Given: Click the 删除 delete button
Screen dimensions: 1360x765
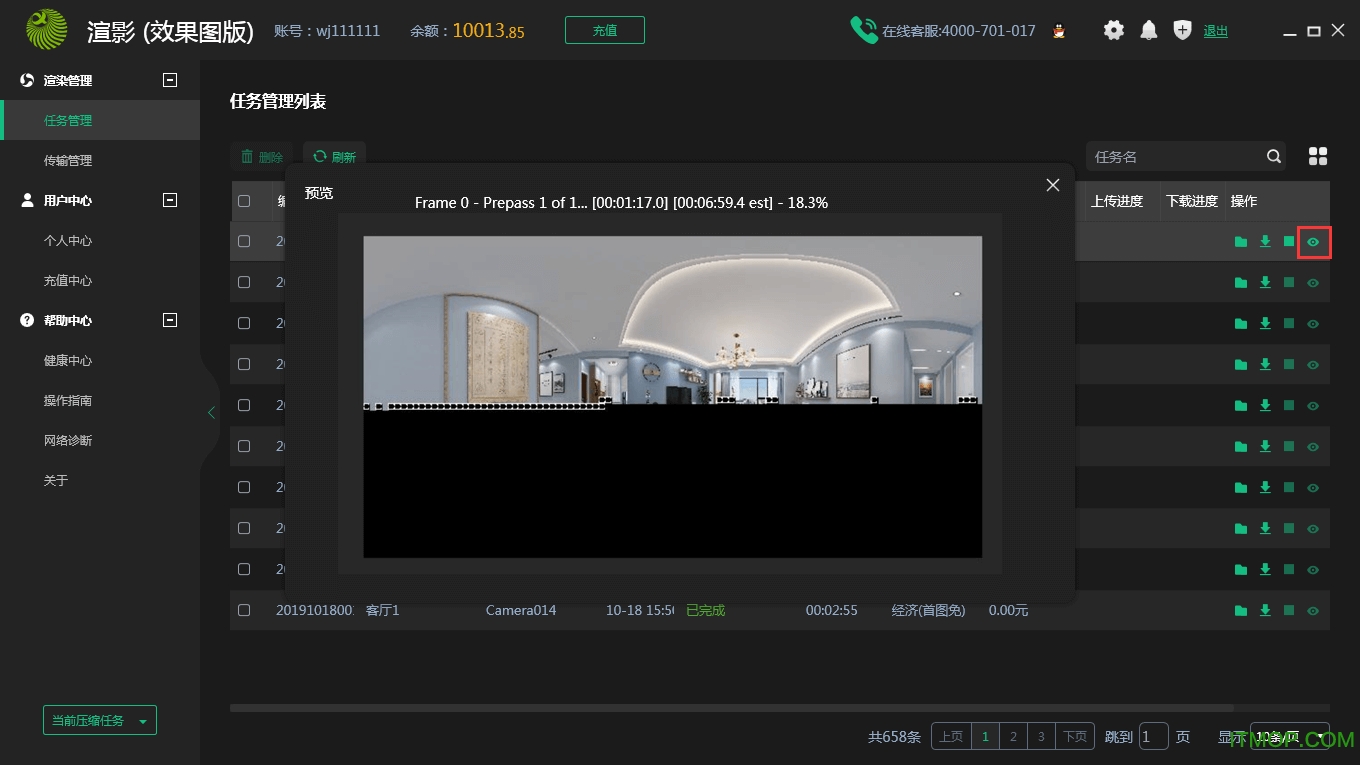Looking at the screenshot, I should point(262,157).
